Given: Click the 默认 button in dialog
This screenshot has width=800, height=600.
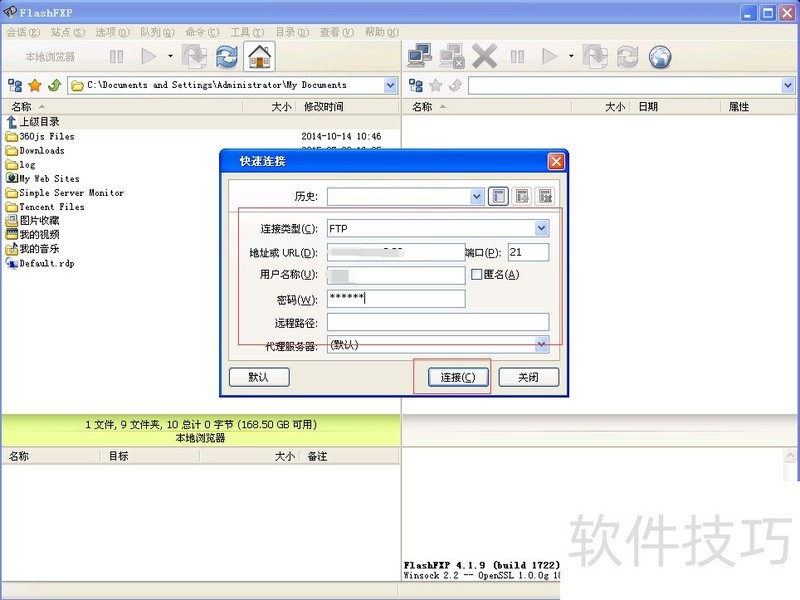Looking at the screenshot, I should [x=258, y=377].
